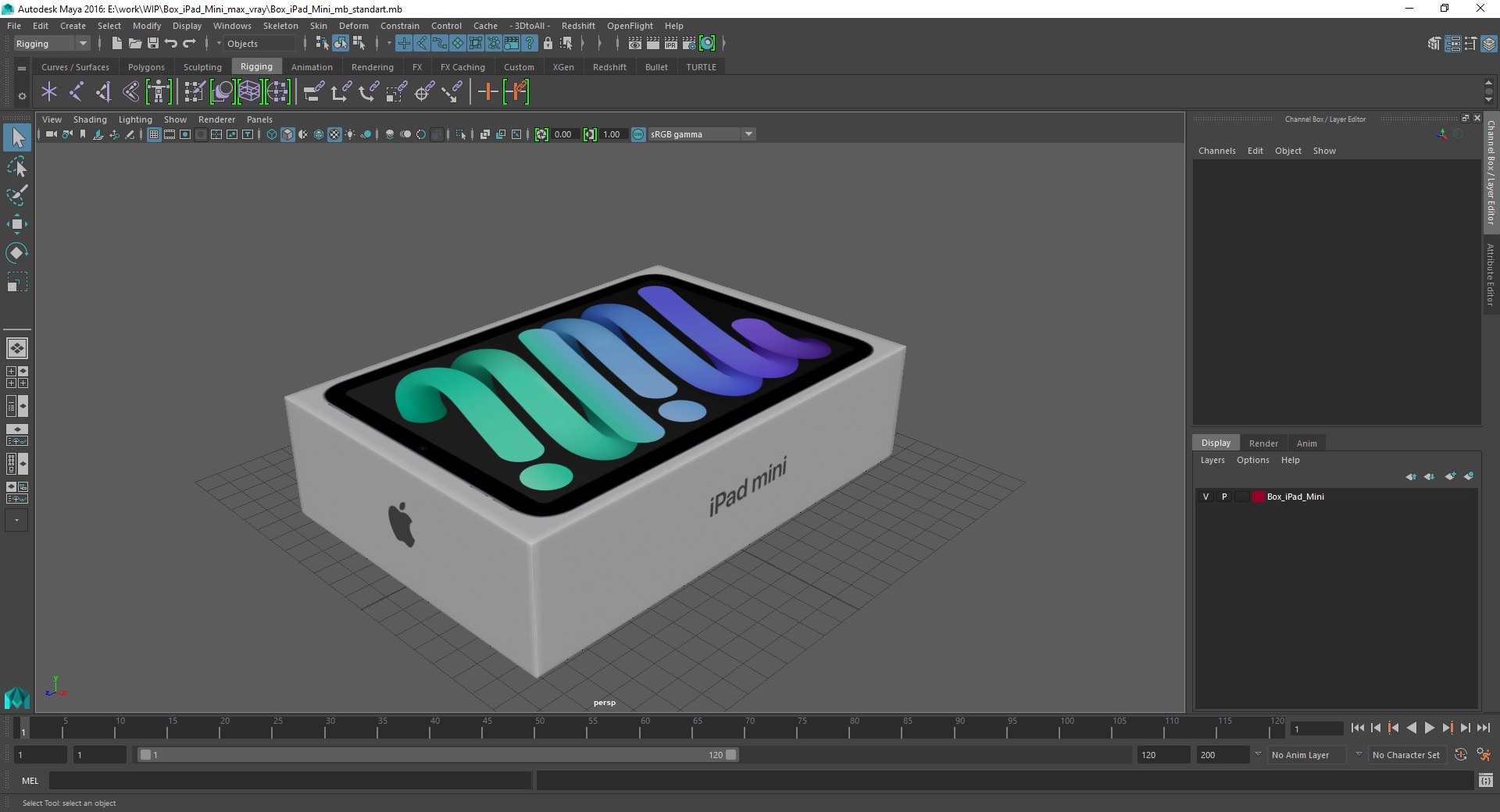This screenshot has width=1500, height=812.
Task: Click the Point Constraint shelf icon
Action: (x=341, y=92)
